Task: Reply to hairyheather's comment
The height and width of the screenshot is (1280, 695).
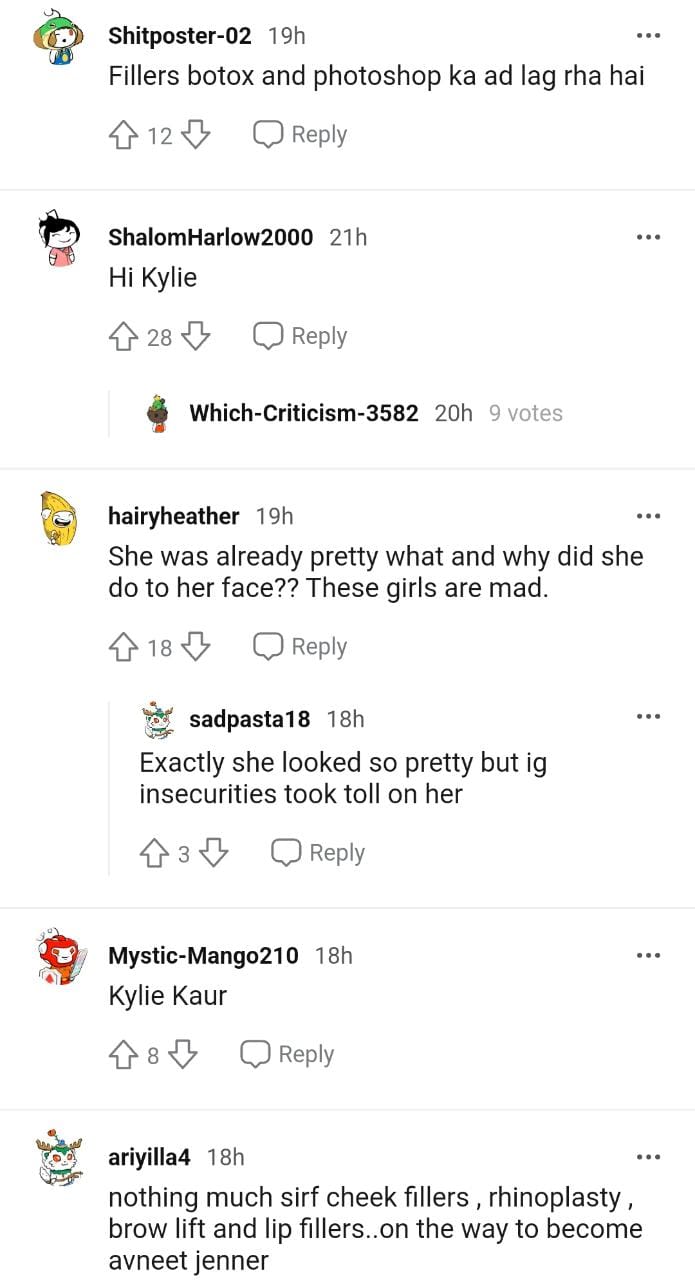Action: coord(300,647)
